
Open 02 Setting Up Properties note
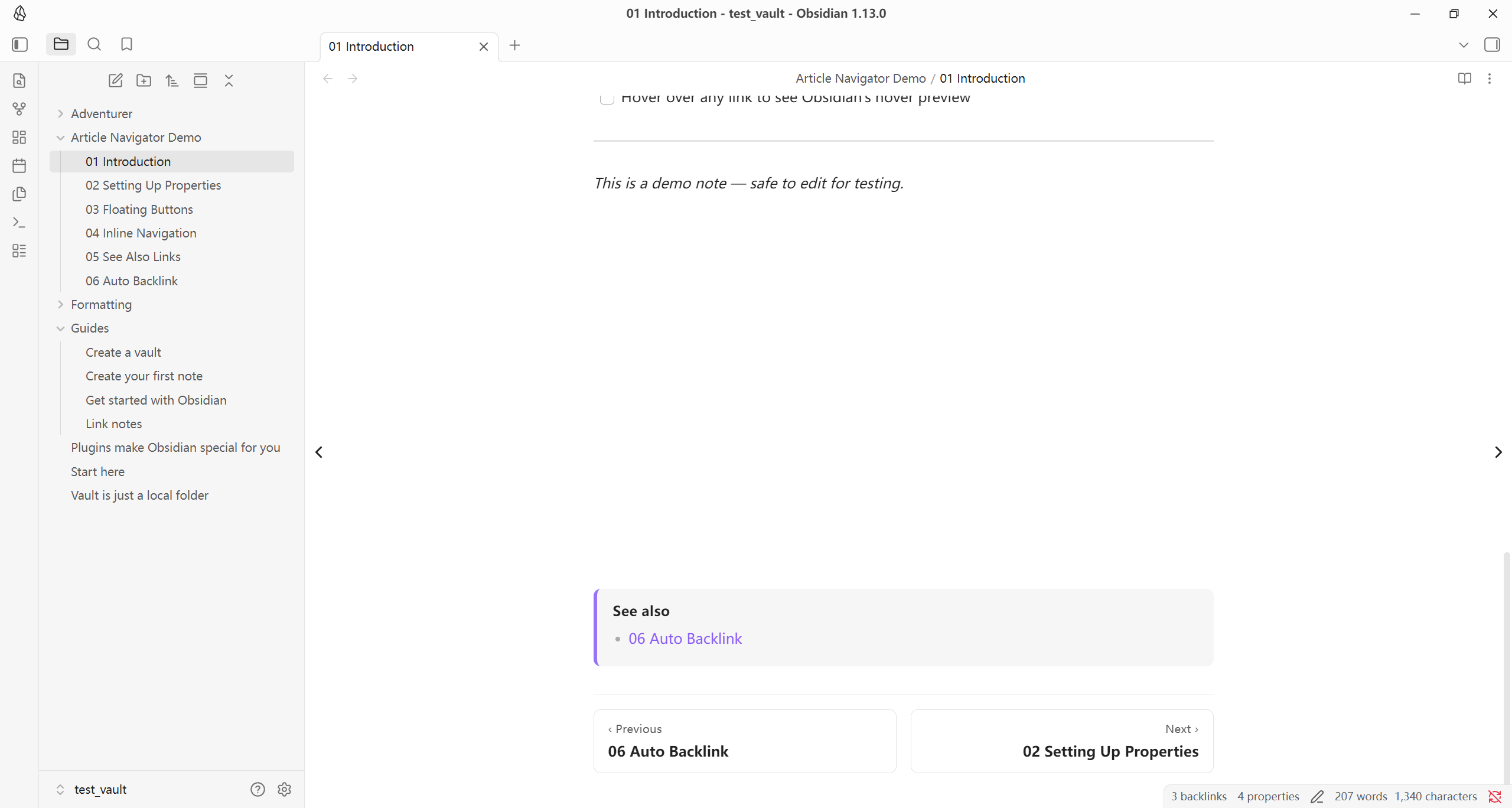tap(172, 185)
